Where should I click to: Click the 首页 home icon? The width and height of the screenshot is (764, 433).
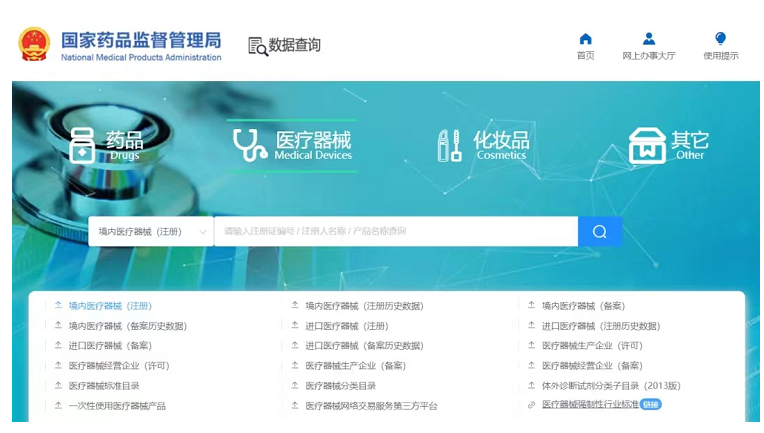585,39
